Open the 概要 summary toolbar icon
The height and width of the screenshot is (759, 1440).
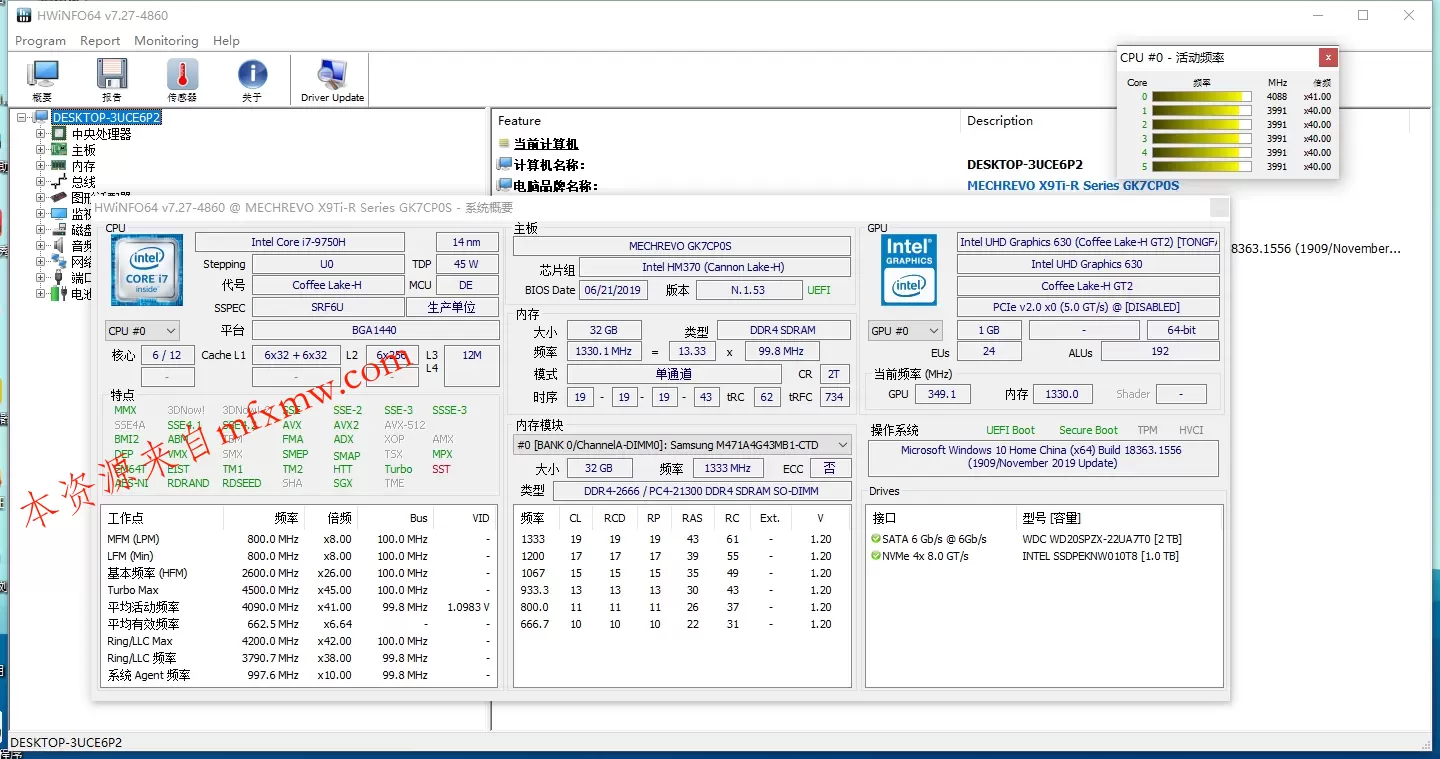(x=42, y=75)
